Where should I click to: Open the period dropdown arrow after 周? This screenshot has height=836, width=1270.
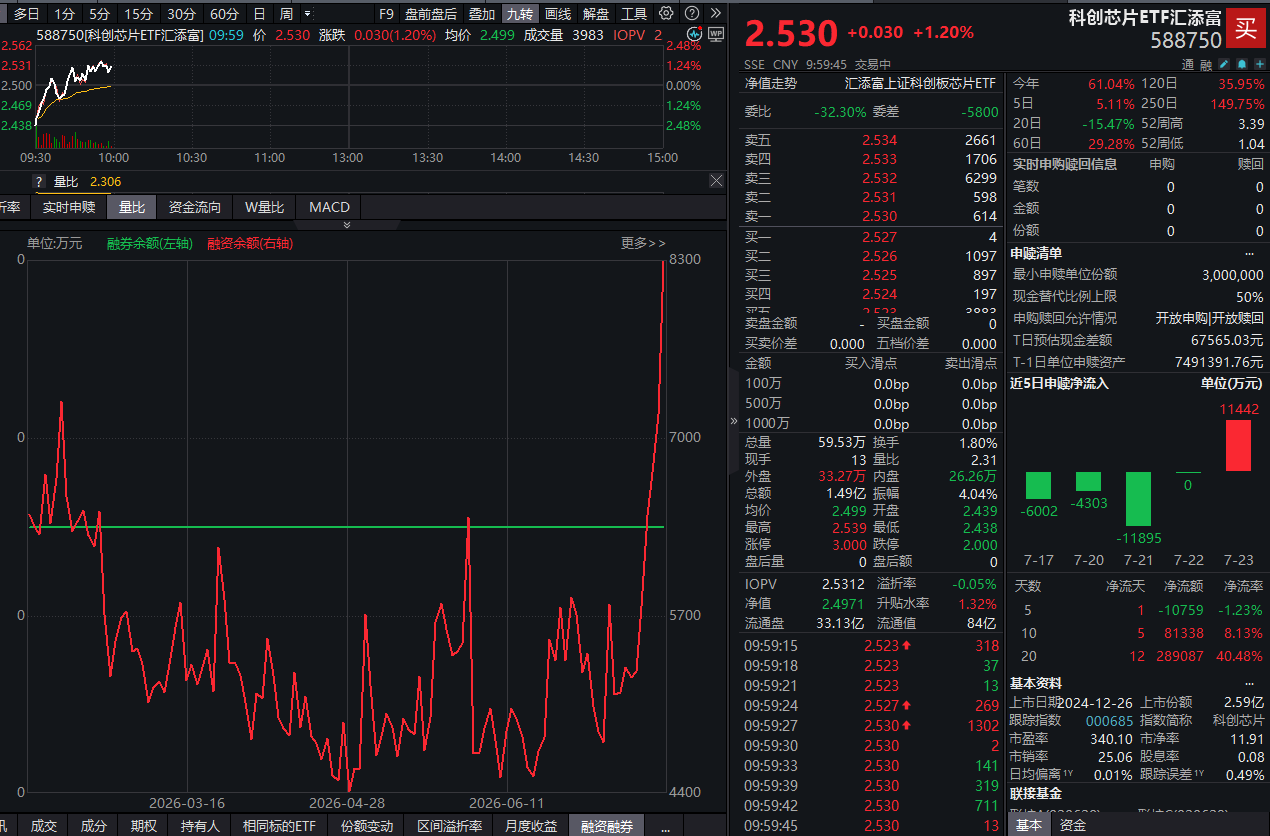click(x=306, y=14)
